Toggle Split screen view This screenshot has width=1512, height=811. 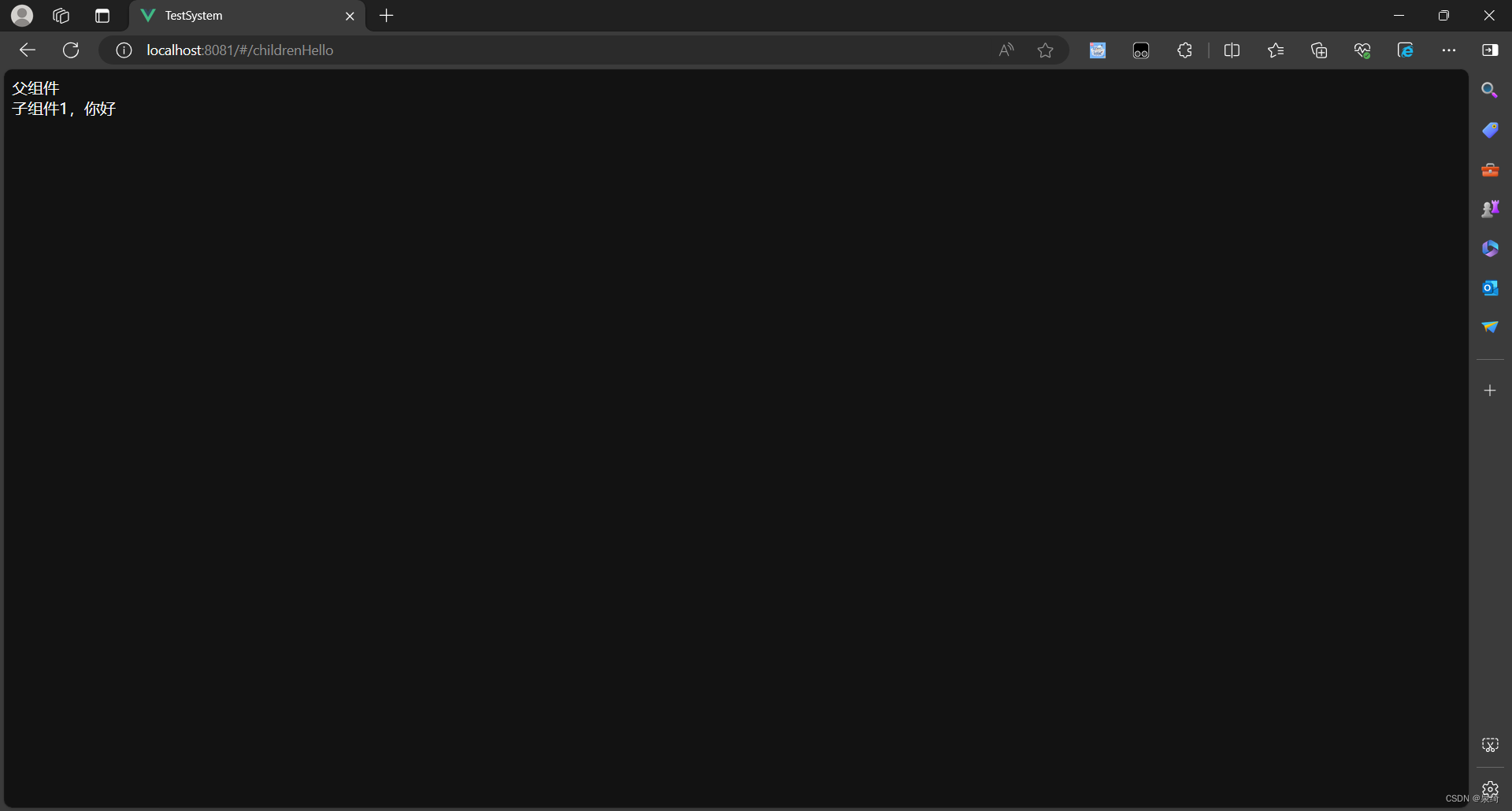pyautogui.click(x=1232, y=50)
